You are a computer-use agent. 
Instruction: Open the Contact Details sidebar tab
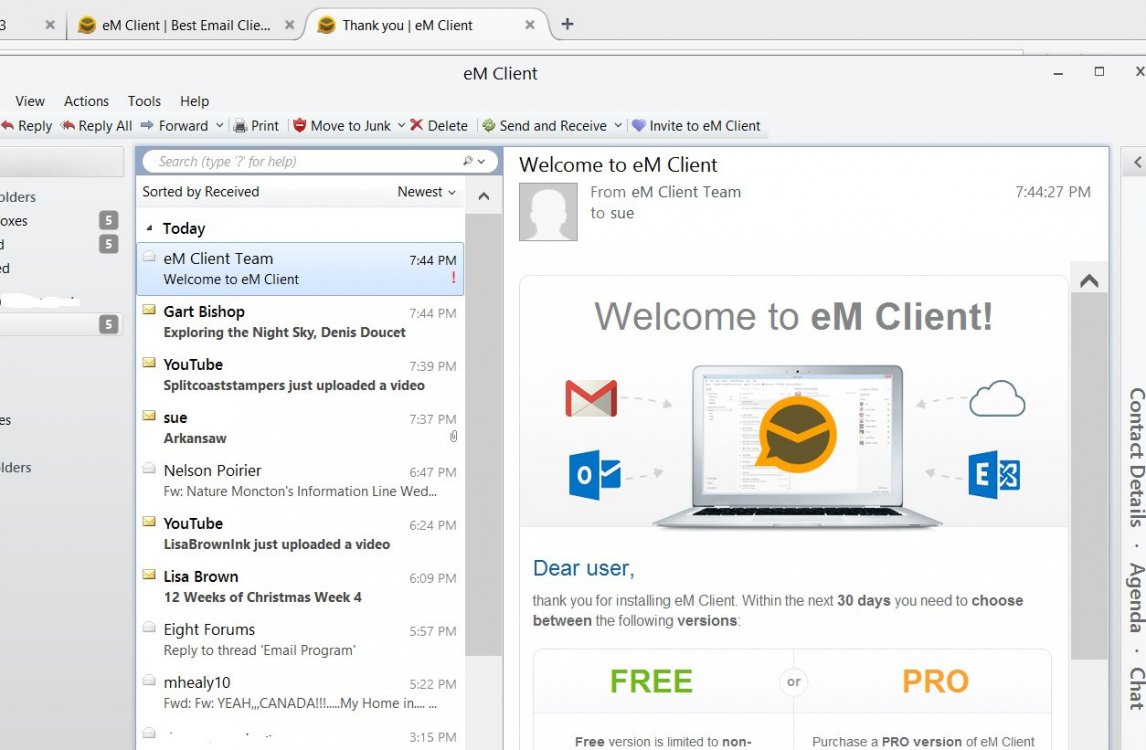point(1136,458)
